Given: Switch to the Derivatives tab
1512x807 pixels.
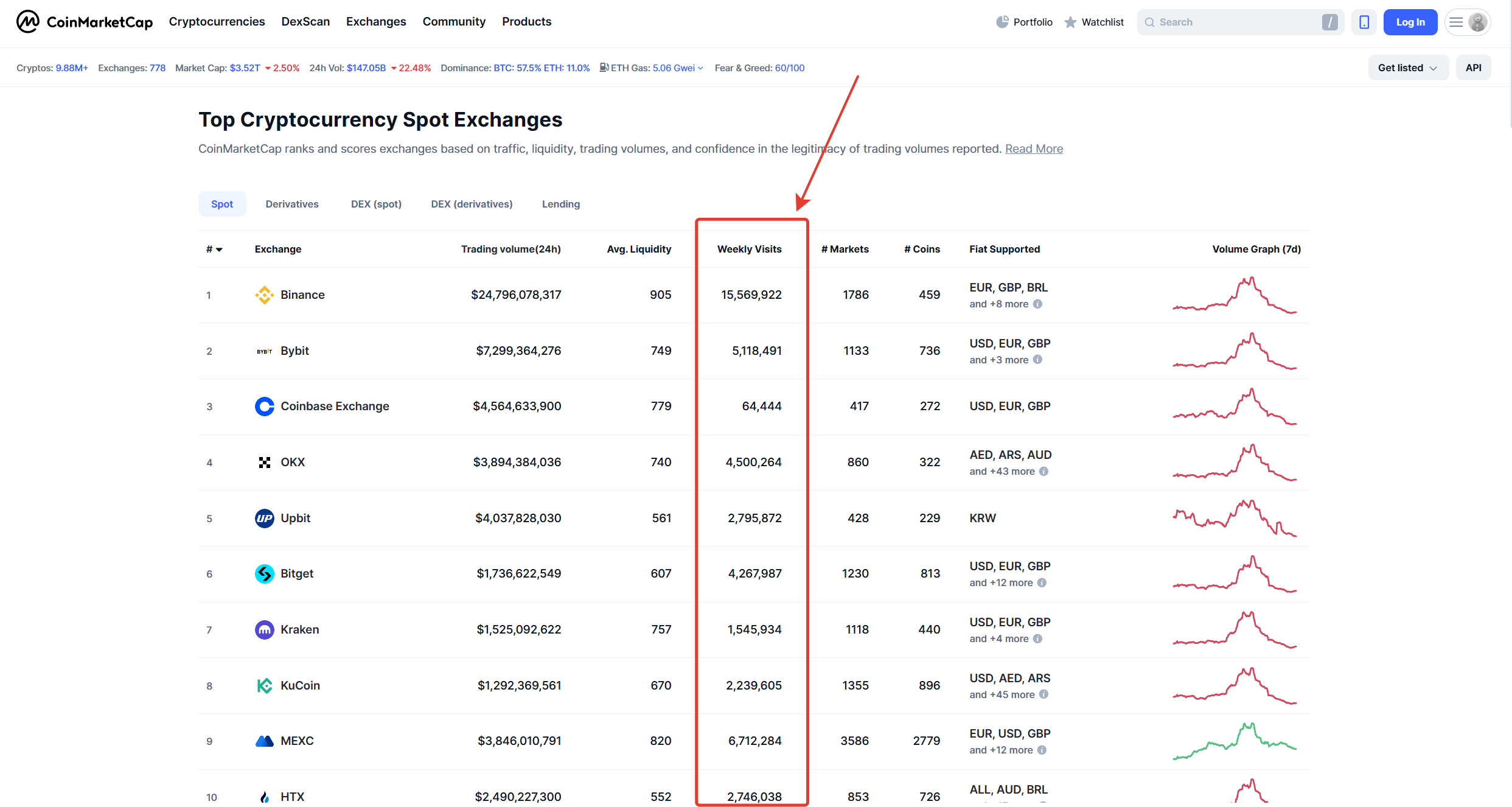Looking at the screenshot, I should tap(292, 204).
